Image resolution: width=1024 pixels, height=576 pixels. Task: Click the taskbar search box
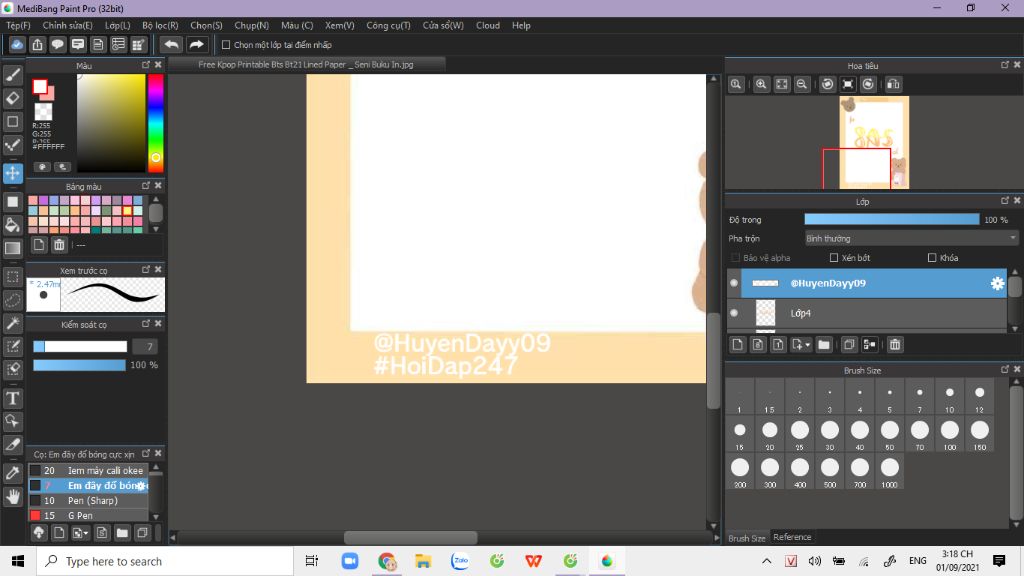pyautogui.click(x=165, y=561)
